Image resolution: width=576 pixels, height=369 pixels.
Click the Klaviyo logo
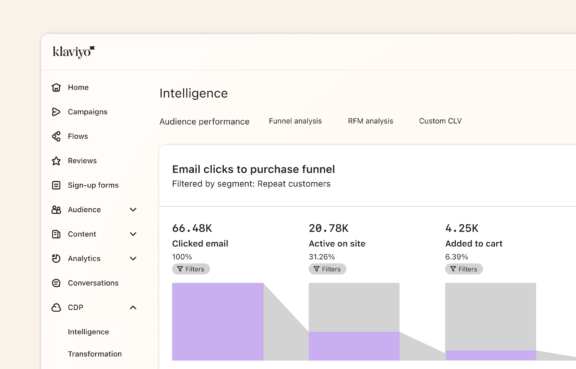pyautogui.click(x=73, y=52)
